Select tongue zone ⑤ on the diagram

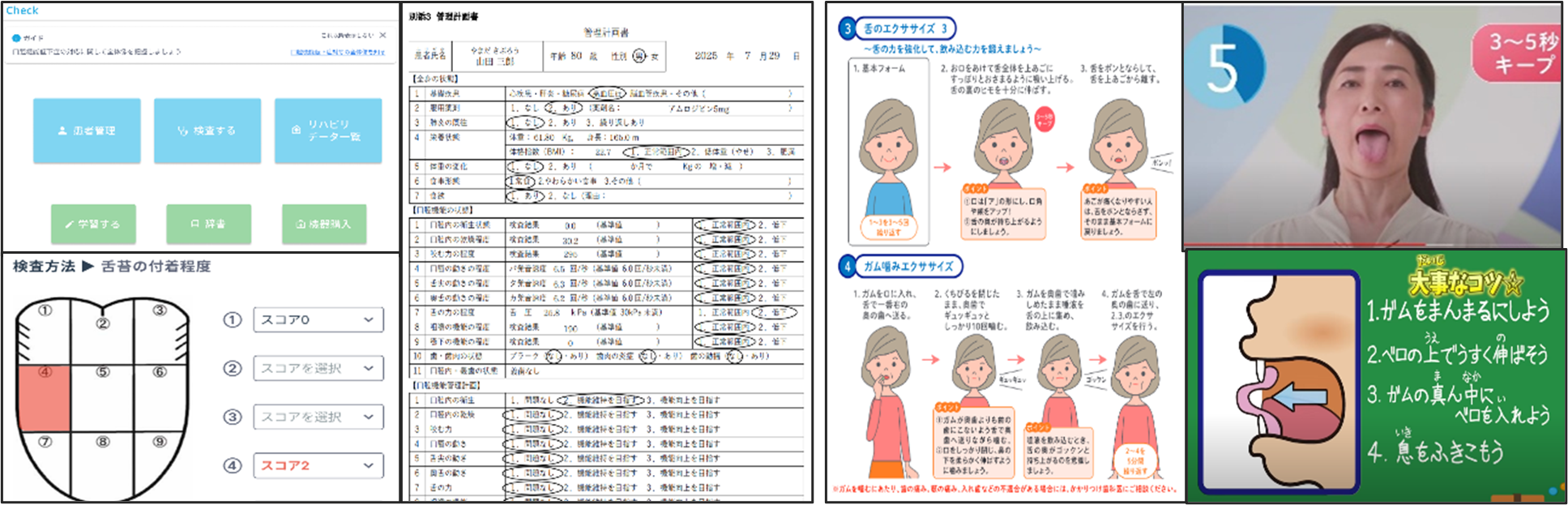(x=102, y=398)
